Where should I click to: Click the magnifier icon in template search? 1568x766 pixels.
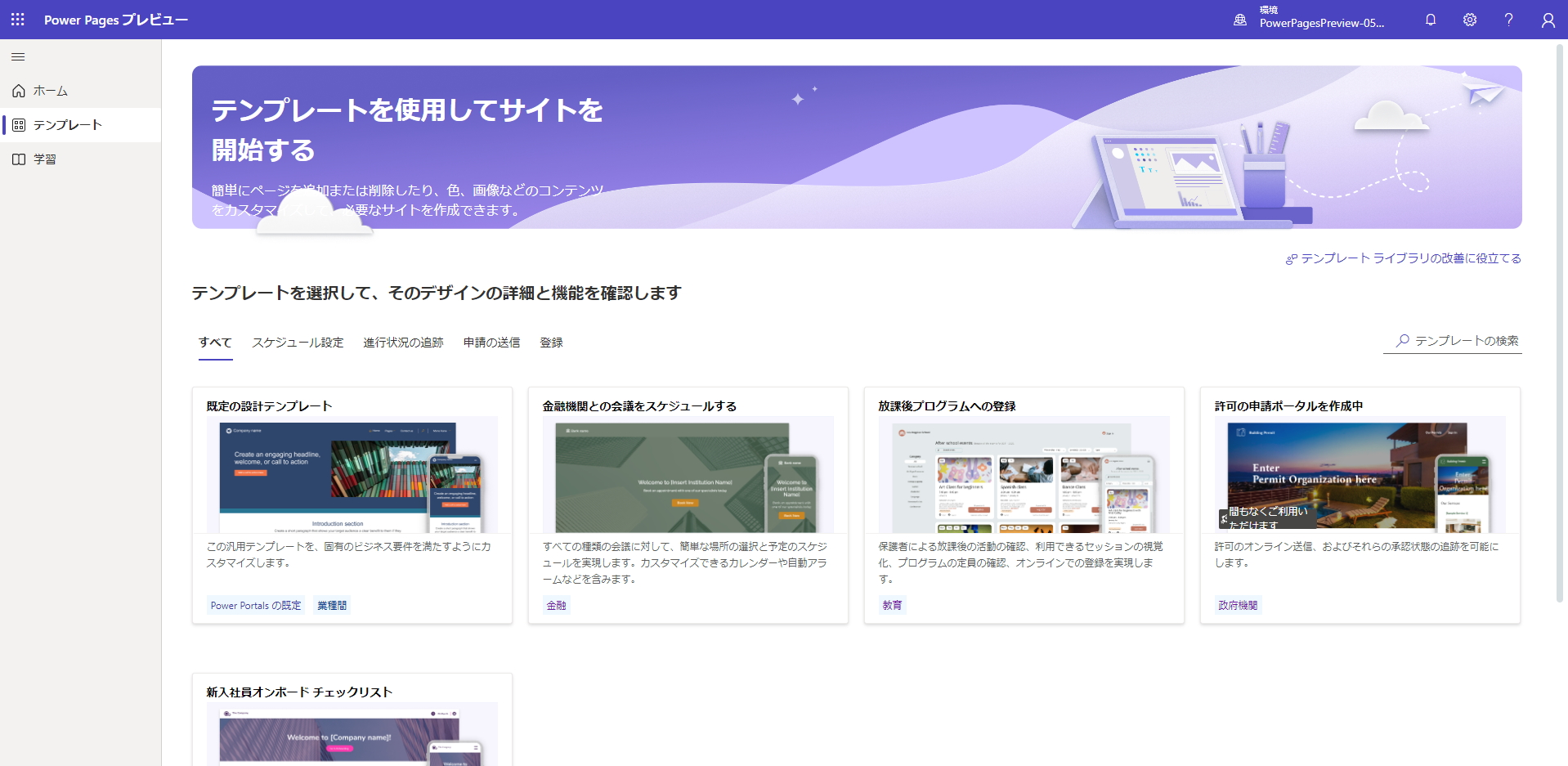[x=1403, y=341]
